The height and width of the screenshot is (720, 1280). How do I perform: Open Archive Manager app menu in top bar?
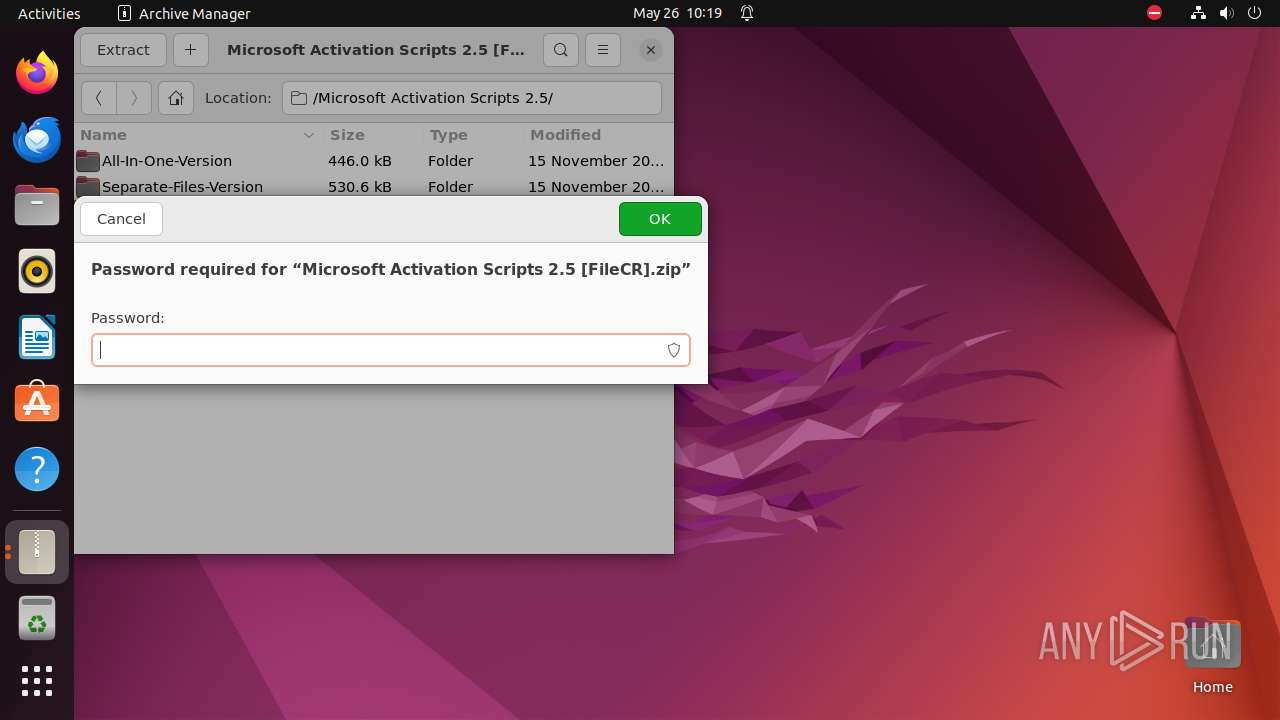click(184, 13)
